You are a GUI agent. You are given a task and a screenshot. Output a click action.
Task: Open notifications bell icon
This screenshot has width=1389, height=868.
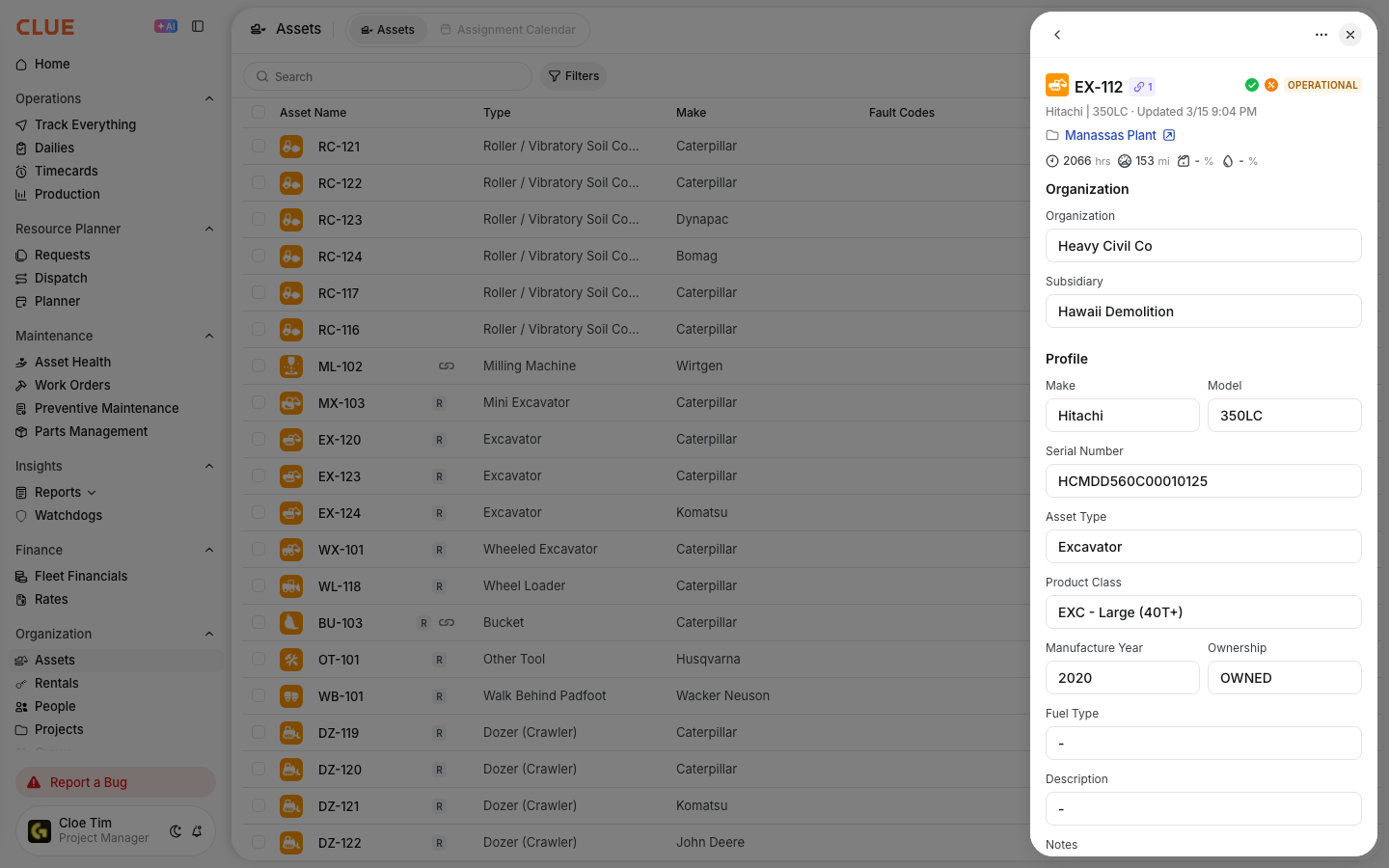197,831
